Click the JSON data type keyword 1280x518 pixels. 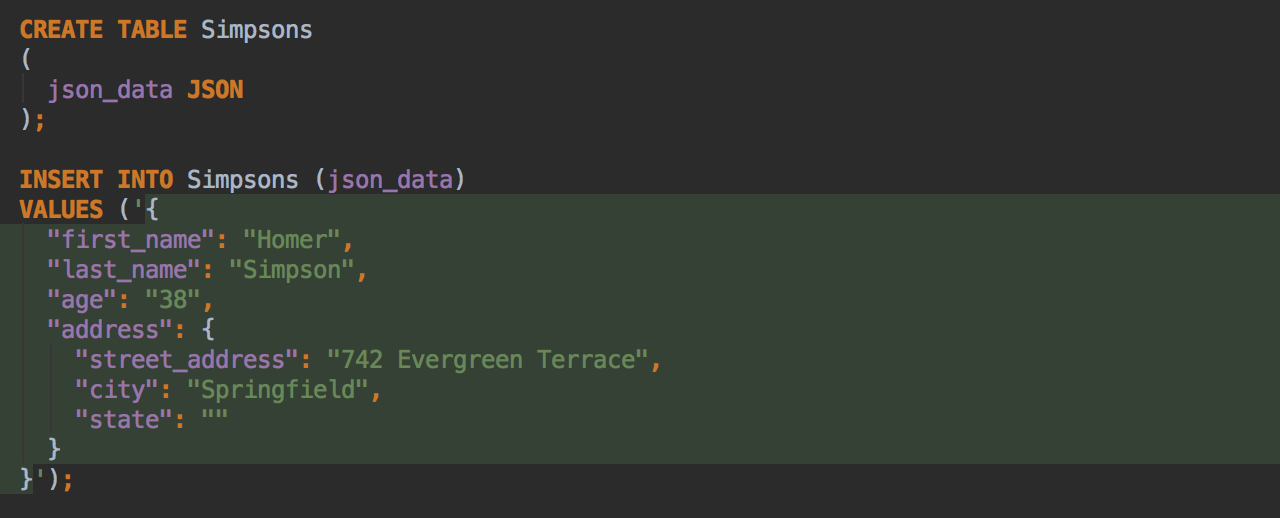(215, 90)
